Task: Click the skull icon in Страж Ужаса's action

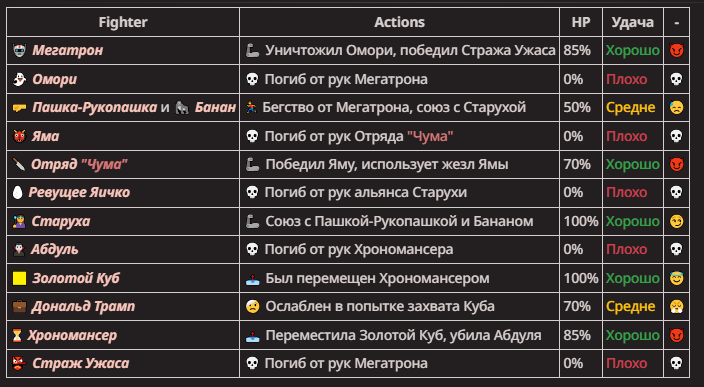Action: (252, 363)
